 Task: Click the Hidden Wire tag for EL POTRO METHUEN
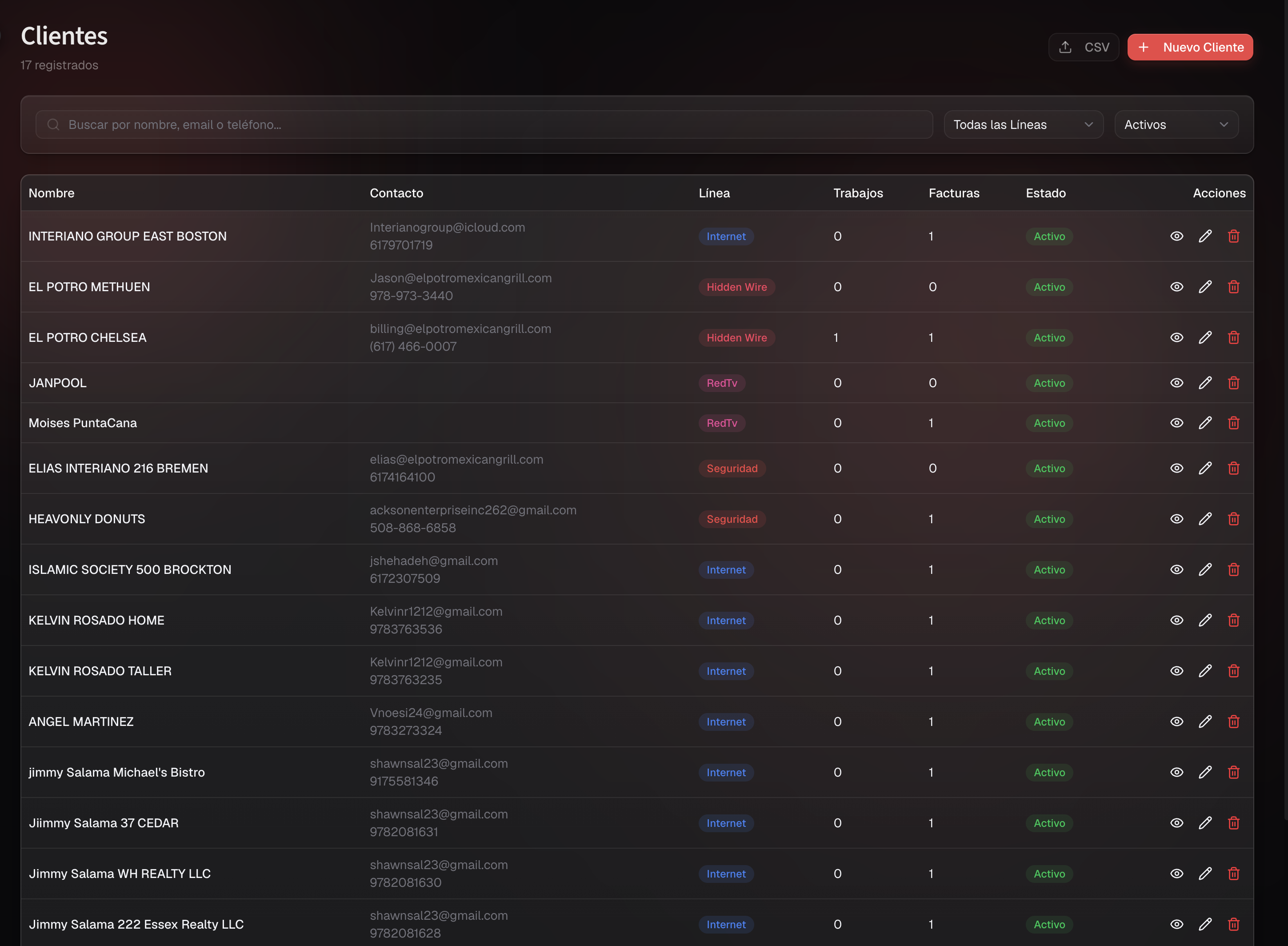tap(737, 287)
